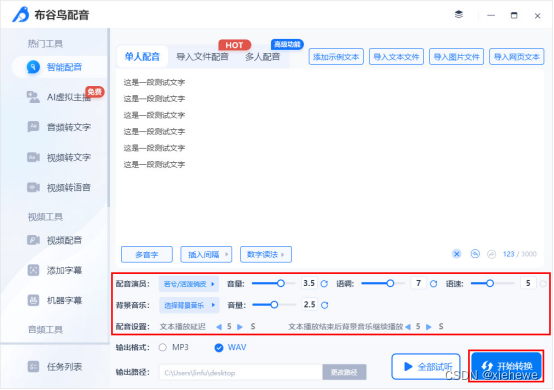Click the 导入图片文件 button
This screenshot has height=390, width=554.
point(456,57)
